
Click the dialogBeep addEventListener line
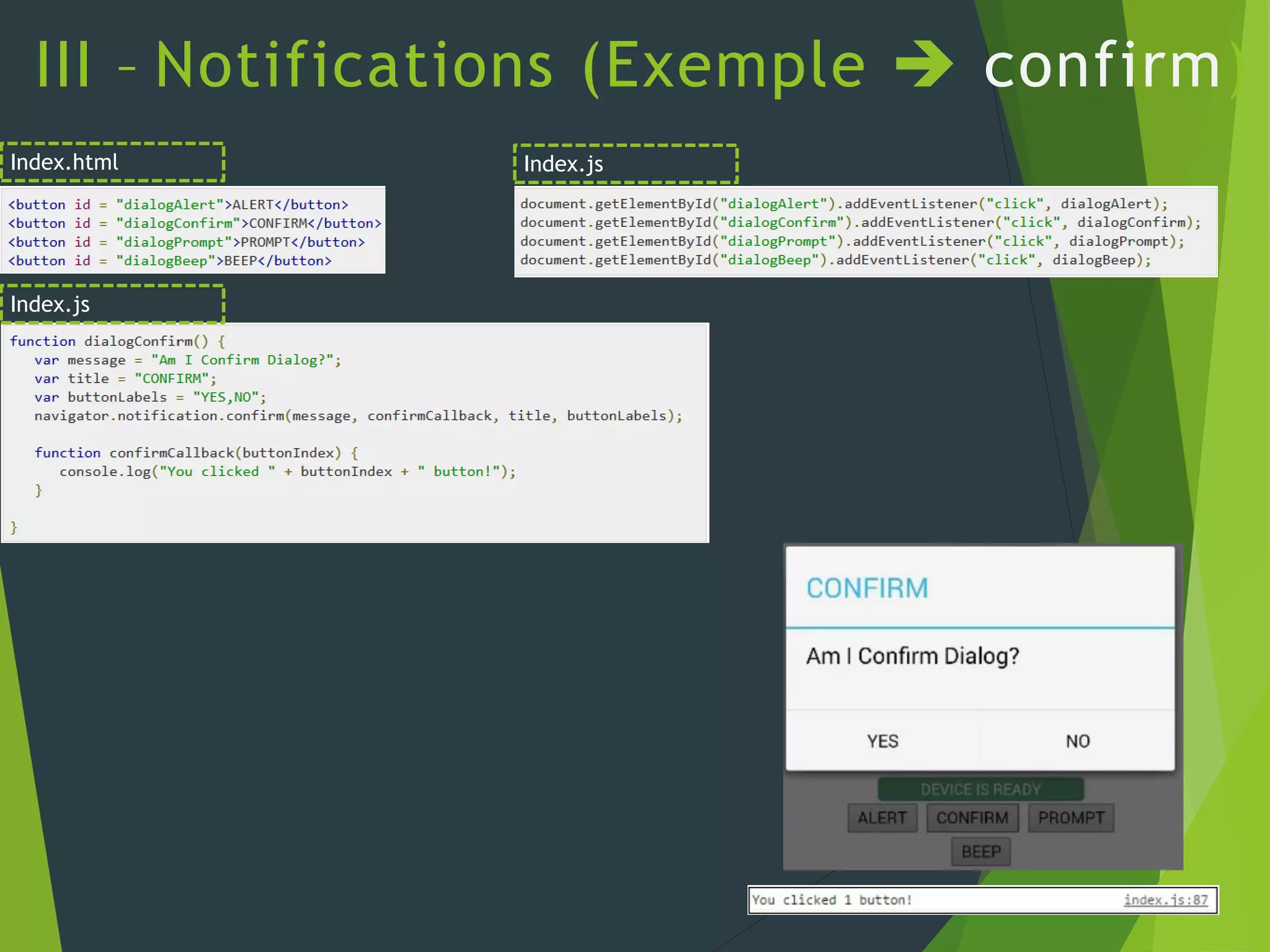[835, 260]
